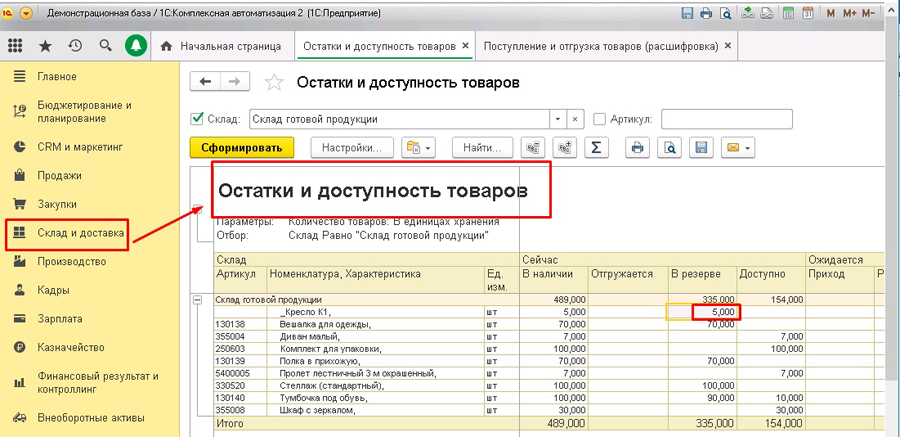Open Внеоборотные активы section

(90, 417)
